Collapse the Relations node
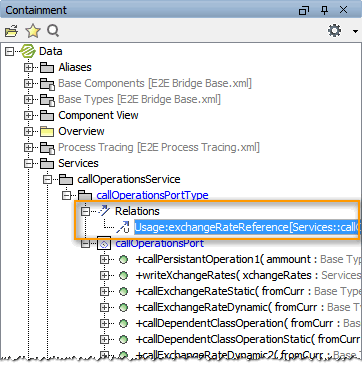Viewport: 362px width, 370px height. click(86, 211)
